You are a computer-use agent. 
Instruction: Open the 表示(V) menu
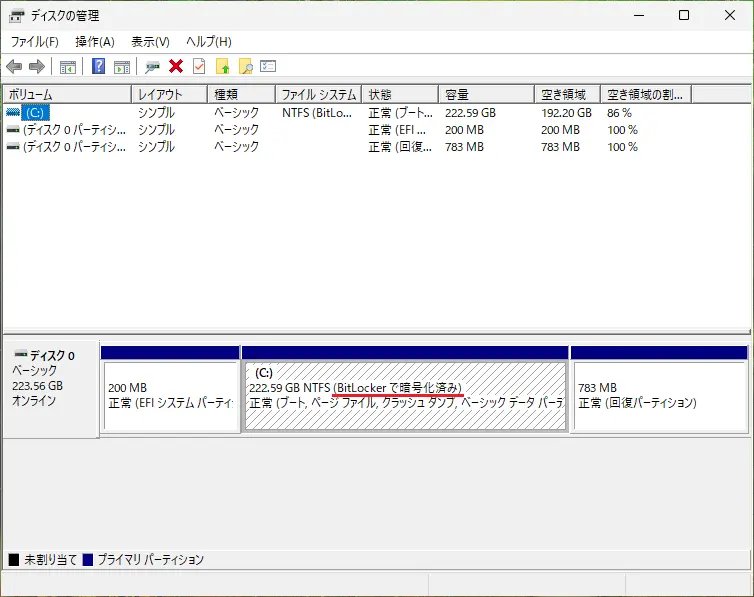[150, 41]
